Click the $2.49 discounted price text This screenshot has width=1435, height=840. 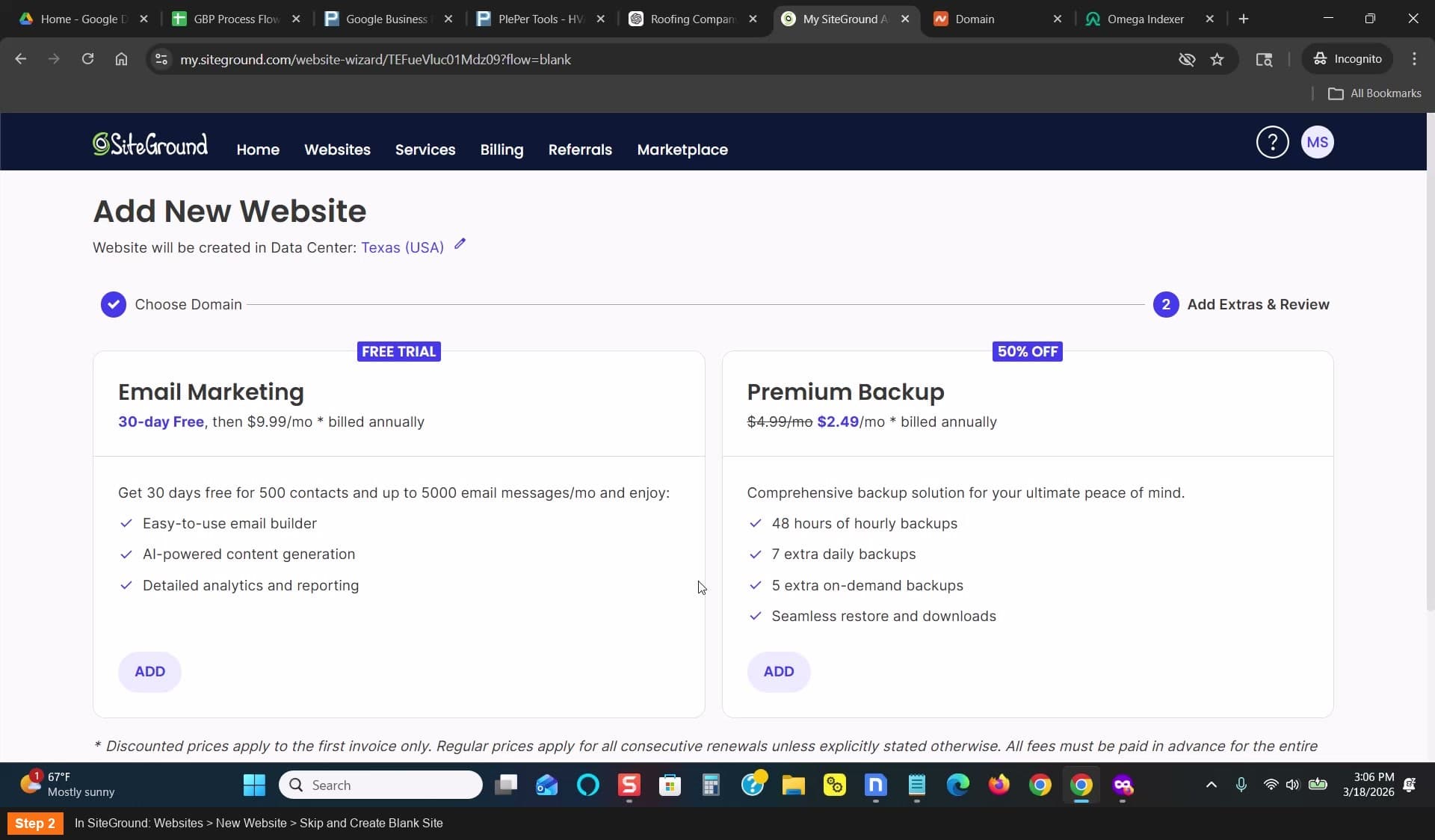tap(838, 421)
